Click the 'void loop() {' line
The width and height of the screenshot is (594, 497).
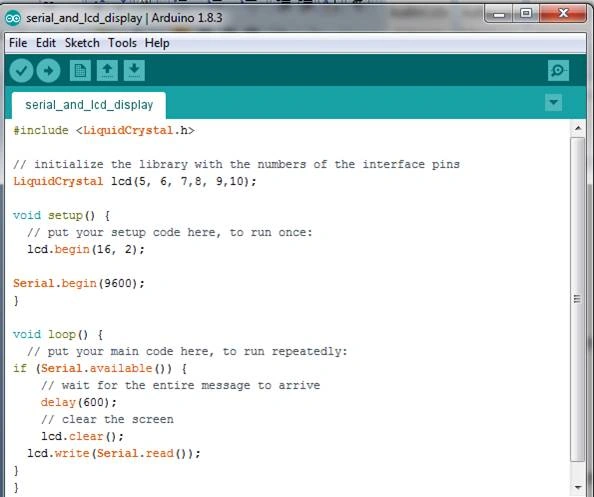(x=58, y=334)
